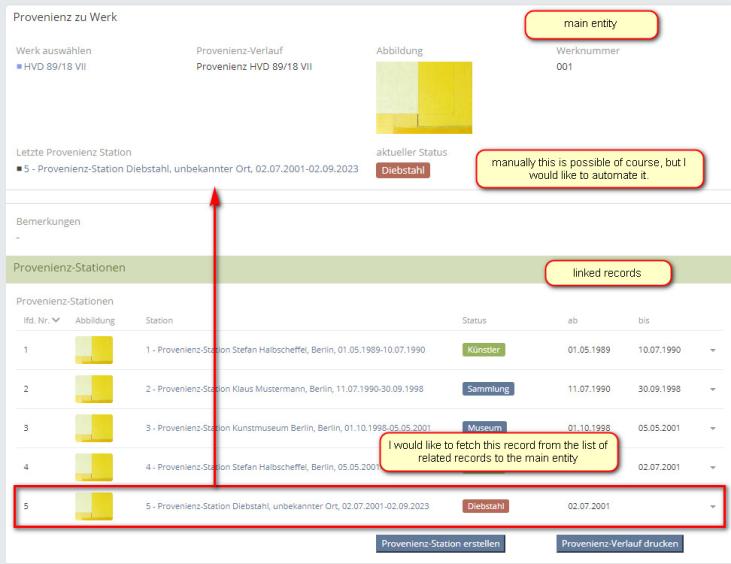This screenshot has height=564, width=731.
Task: Open the HVD 89/18 VII work link
Action: coord(55,67)
